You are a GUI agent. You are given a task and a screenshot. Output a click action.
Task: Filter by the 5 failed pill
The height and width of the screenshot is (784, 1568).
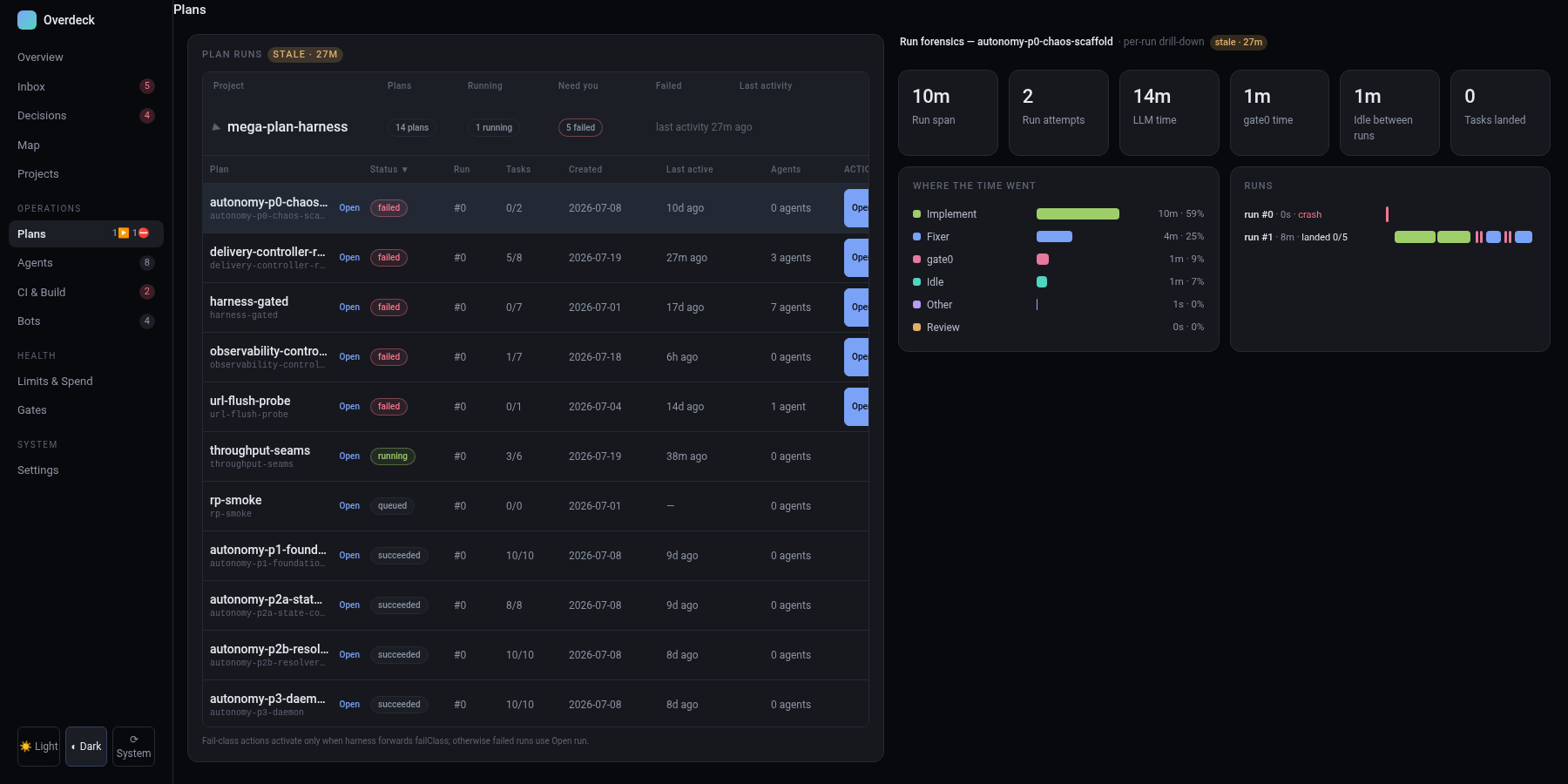point(580,127)
